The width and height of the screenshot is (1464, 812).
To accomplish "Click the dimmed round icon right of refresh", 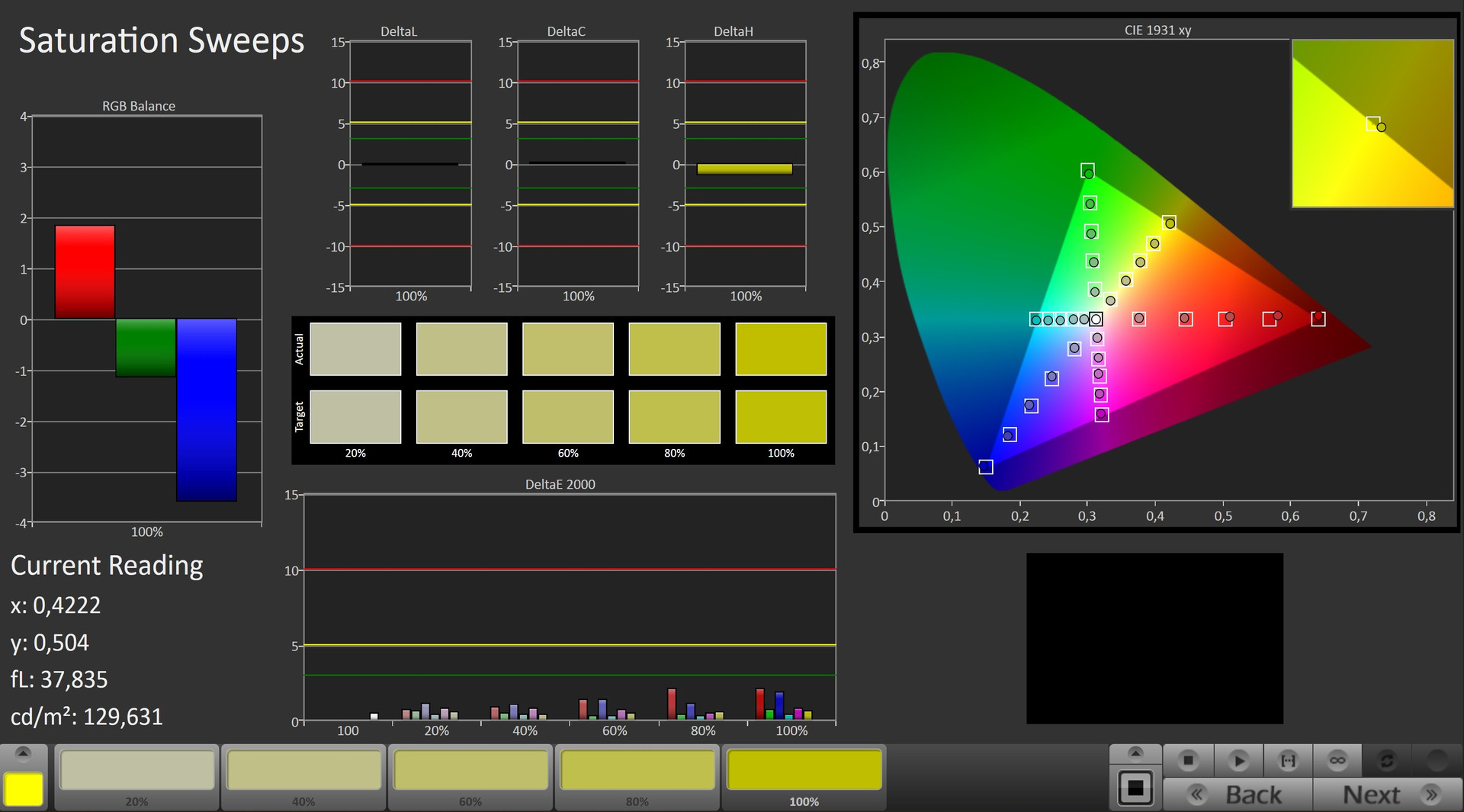I will coord(1437,760).
